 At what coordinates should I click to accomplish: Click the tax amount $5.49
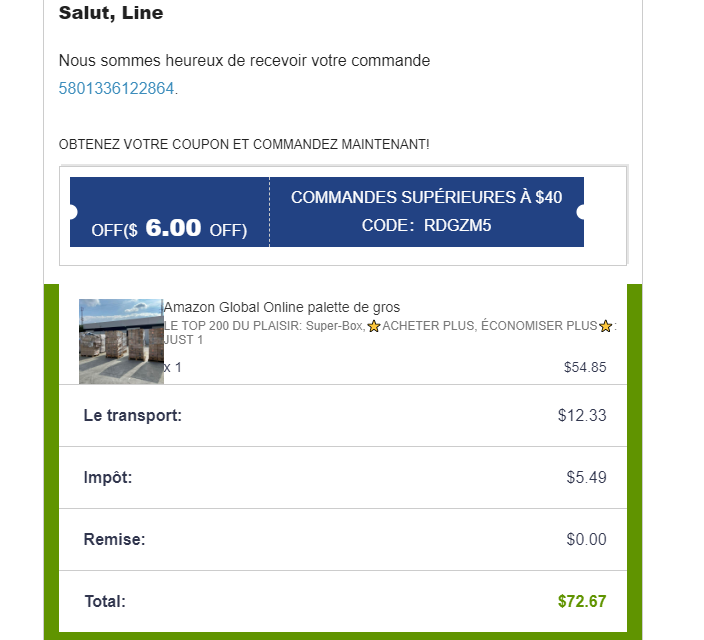click(x=586, y=477)
